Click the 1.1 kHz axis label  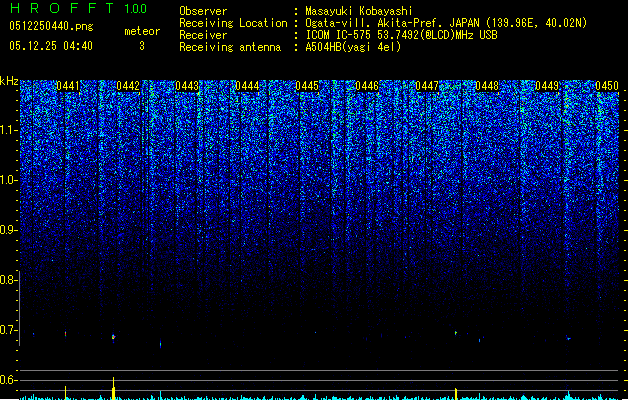(x=9, y=130)
